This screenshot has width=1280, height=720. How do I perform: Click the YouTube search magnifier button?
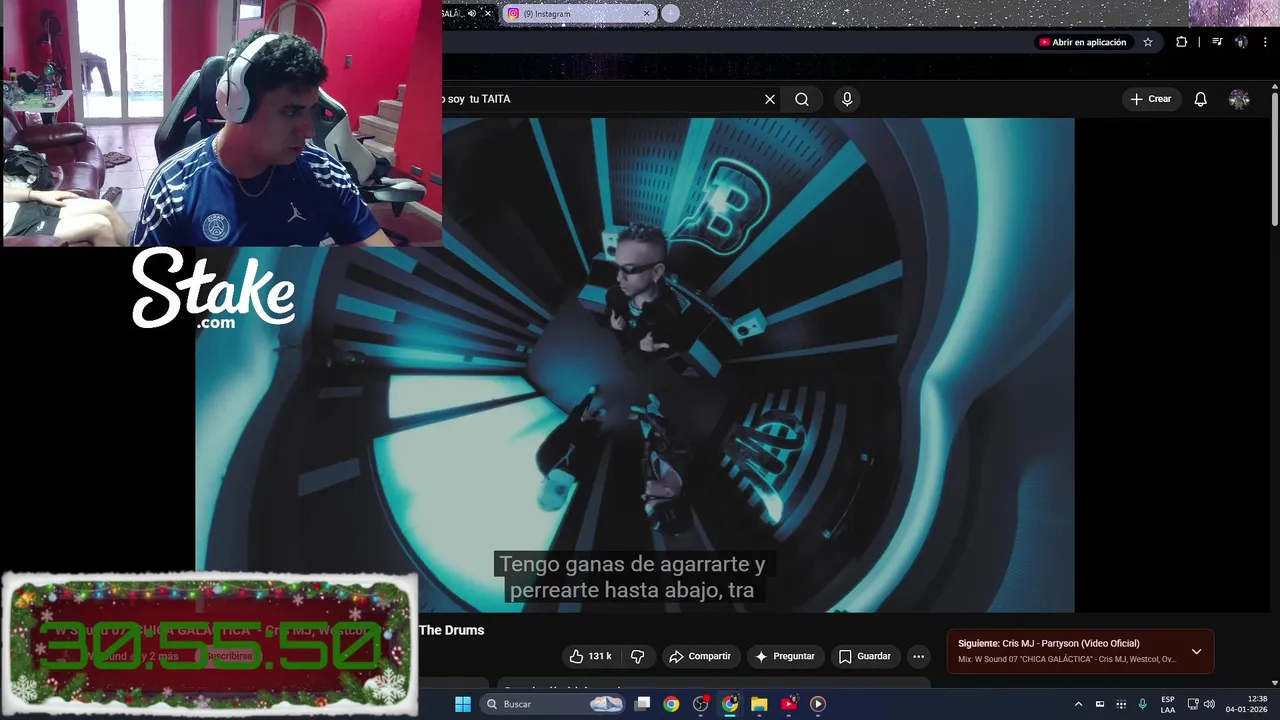point(802,99)
